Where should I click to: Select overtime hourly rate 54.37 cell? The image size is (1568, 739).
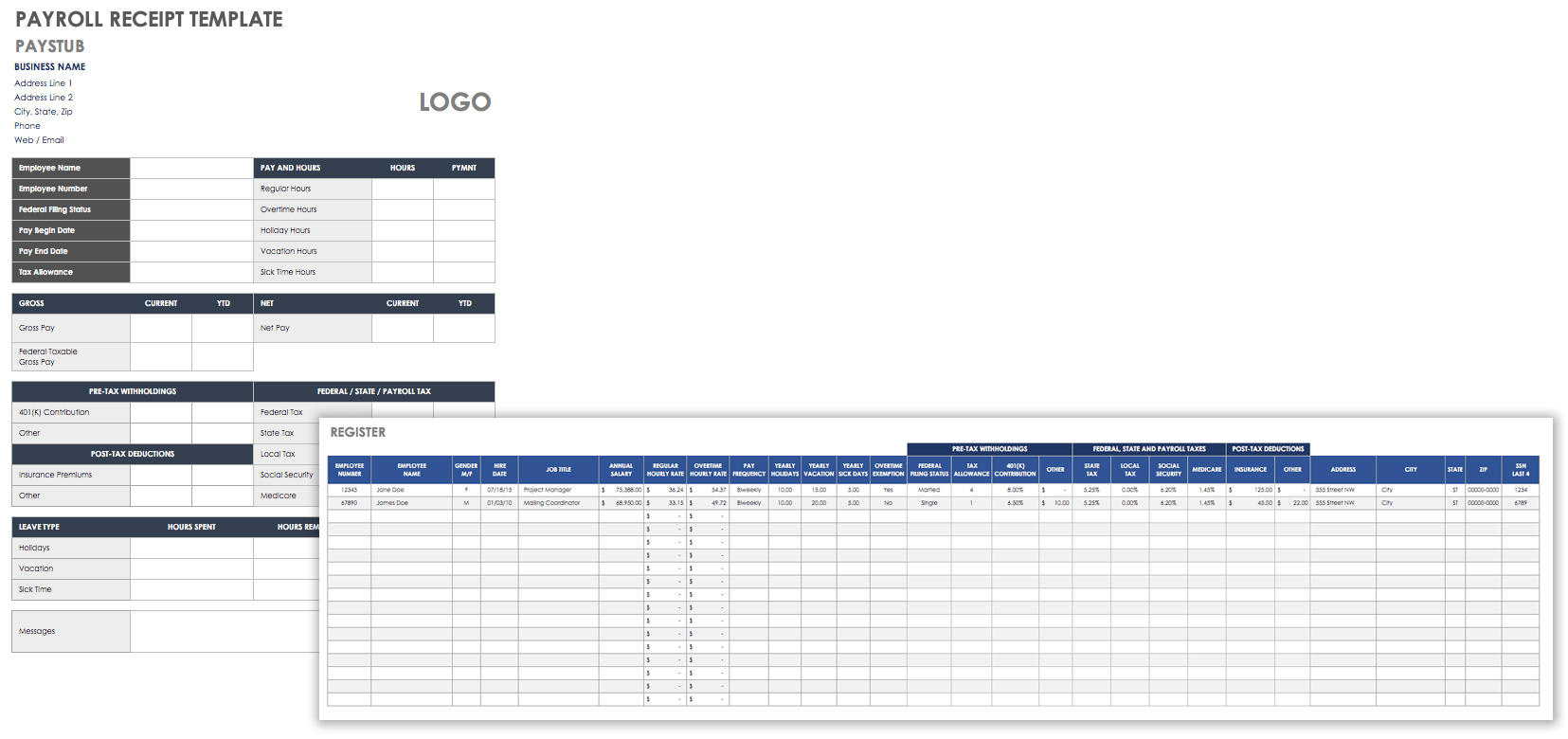click(708, 490)
